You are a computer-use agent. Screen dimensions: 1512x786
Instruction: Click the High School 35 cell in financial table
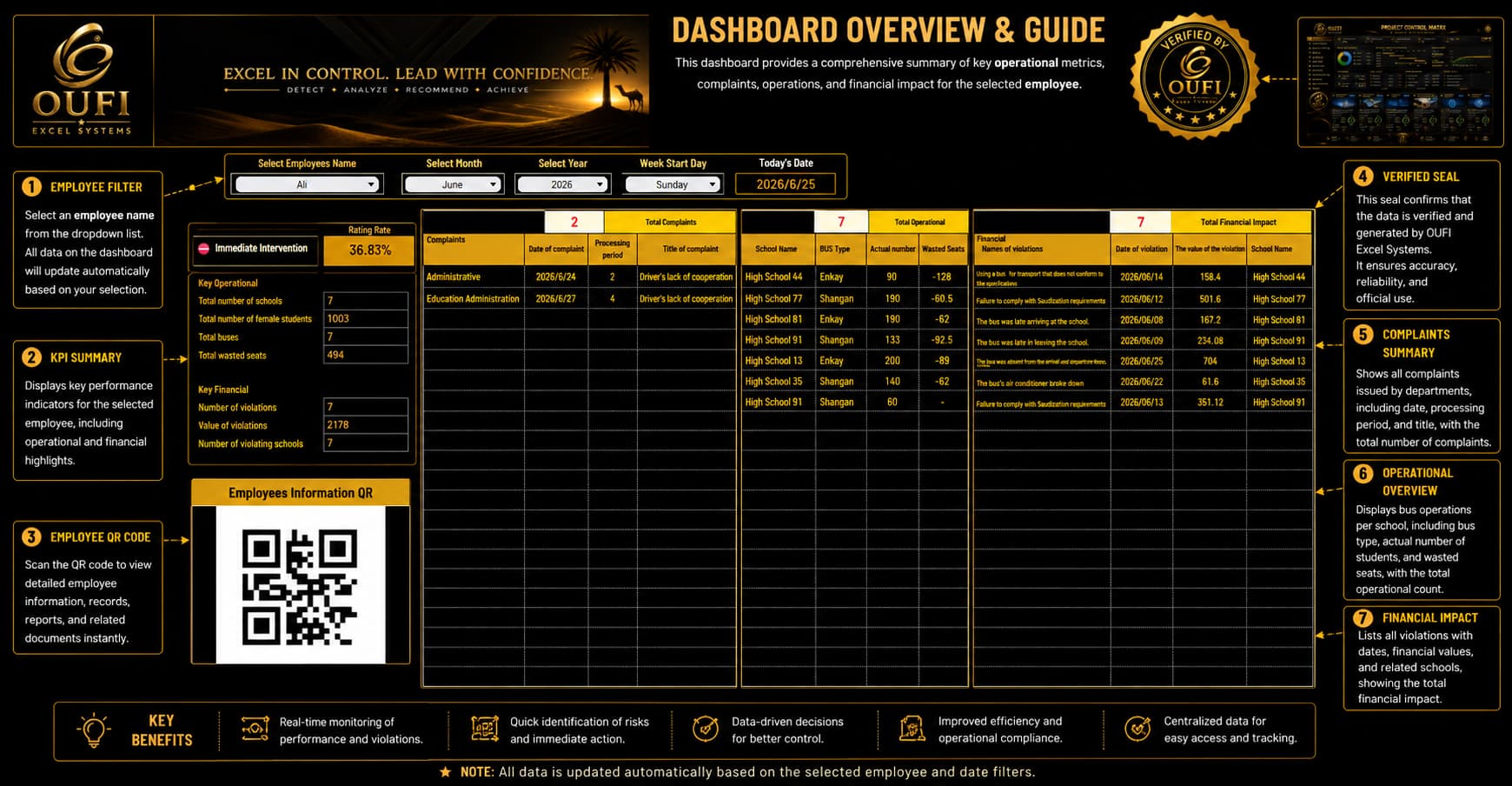tap(1279, 382)
